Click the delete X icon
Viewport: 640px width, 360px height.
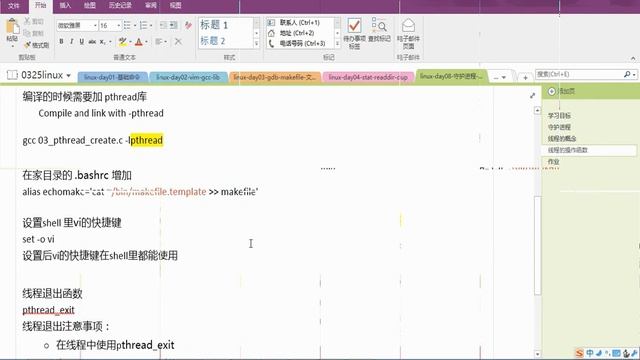(x=178, y=41)
